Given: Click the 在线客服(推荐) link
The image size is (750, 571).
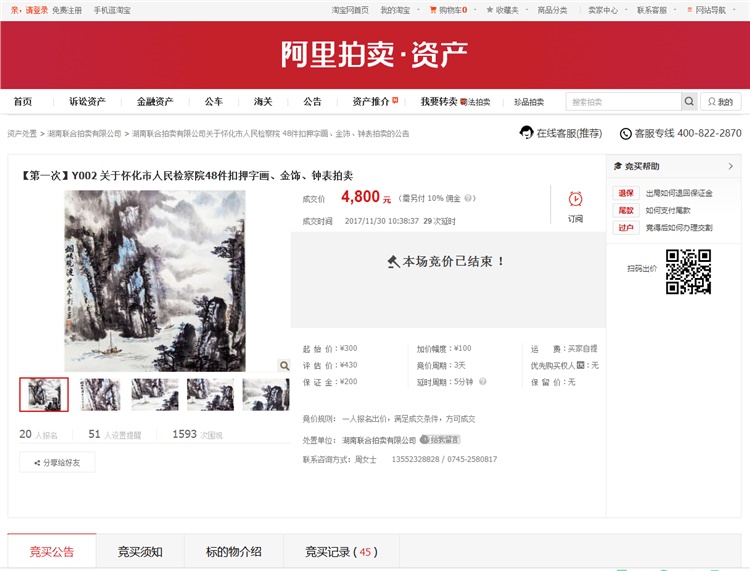Looking at the screenshot, I should (x=569, y=133).
